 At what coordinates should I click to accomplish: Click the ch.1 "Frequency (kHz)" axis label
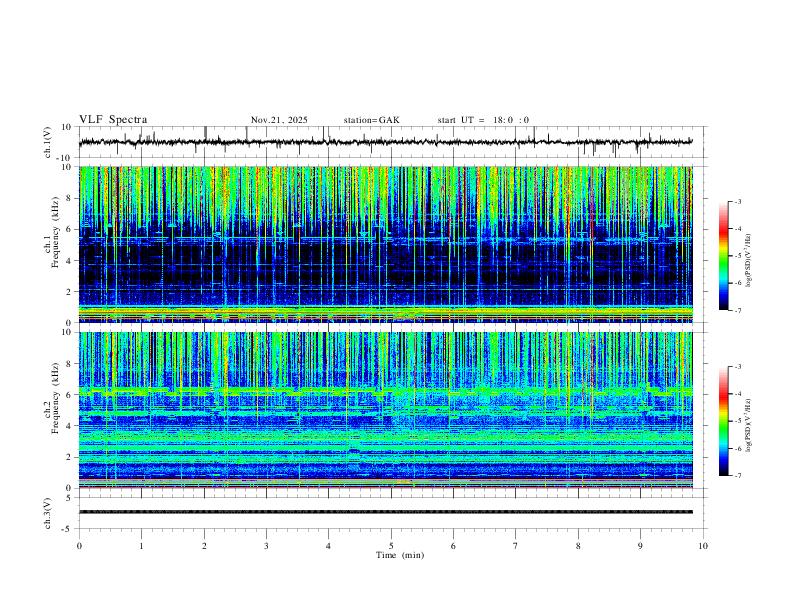(x=56, y=232)
